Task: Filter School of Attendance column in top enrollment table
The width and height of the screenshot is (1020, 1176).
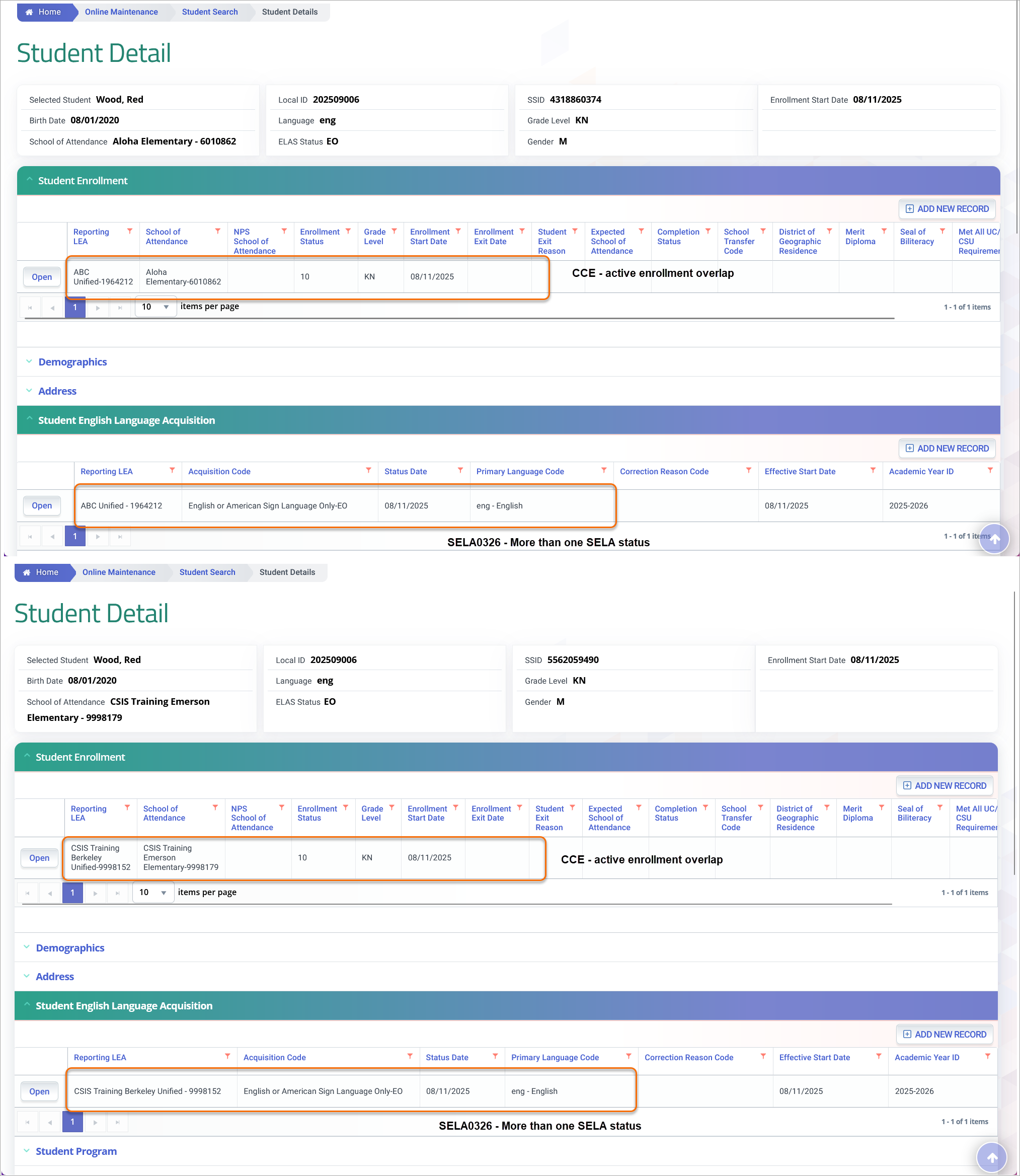Action: click(217, 231)
